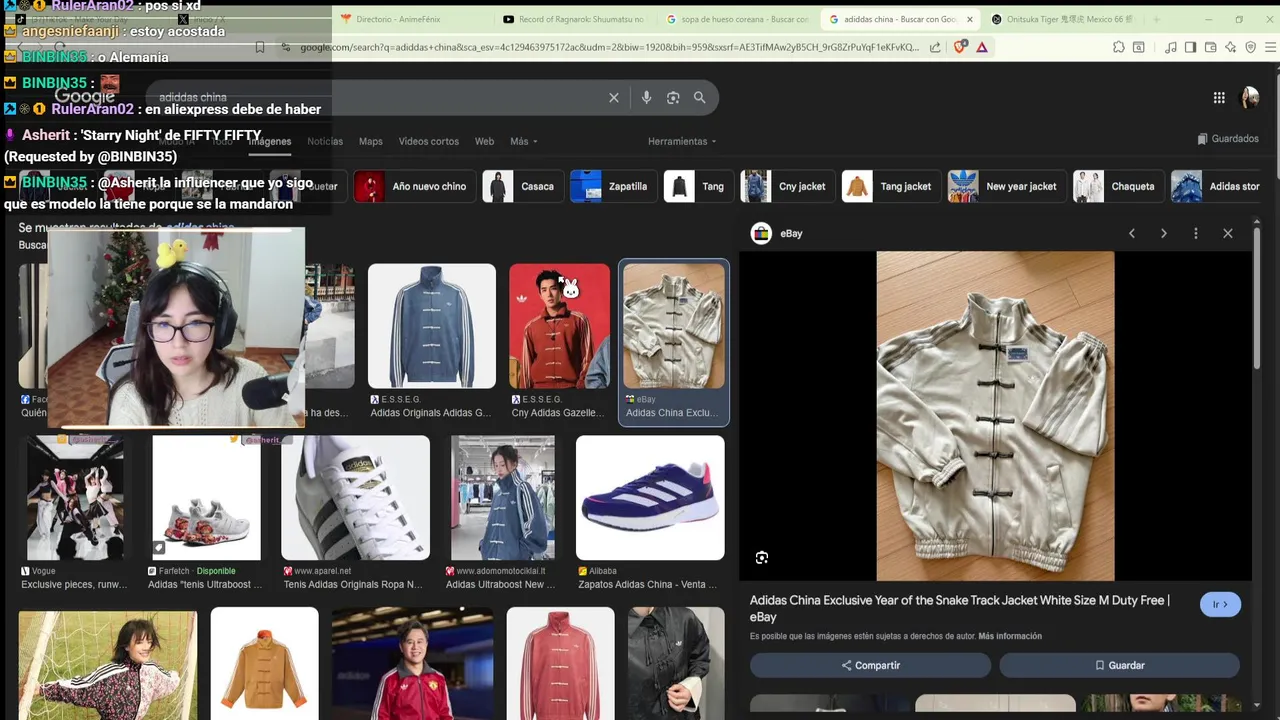Switch to the Maps search tab
Image resolution: width=1280 pixels, height=720 pixels.
(371, 141)
